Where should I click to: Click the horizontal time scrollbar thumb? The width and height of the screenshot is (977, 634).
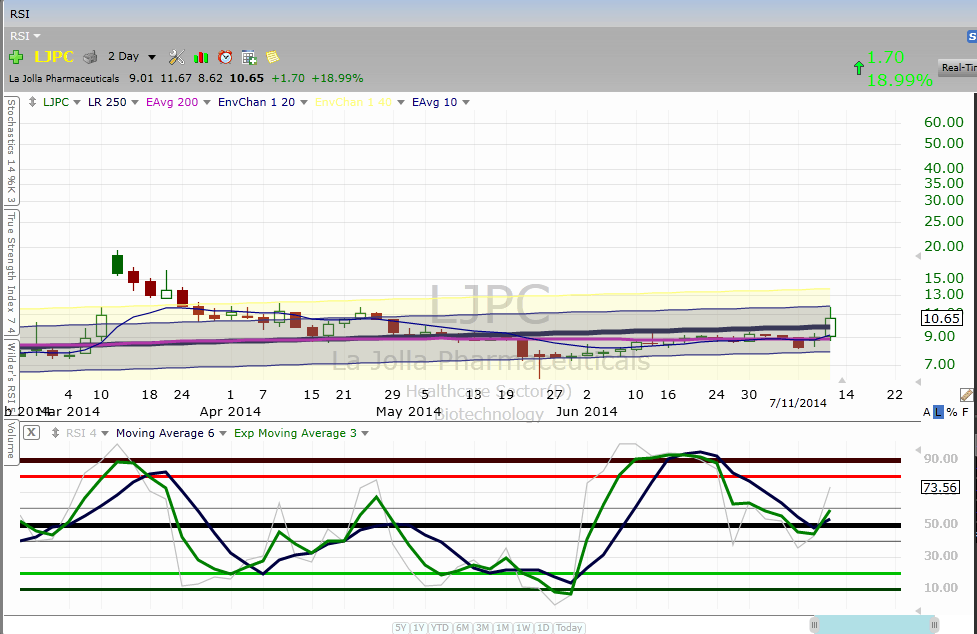coord(872,625)
